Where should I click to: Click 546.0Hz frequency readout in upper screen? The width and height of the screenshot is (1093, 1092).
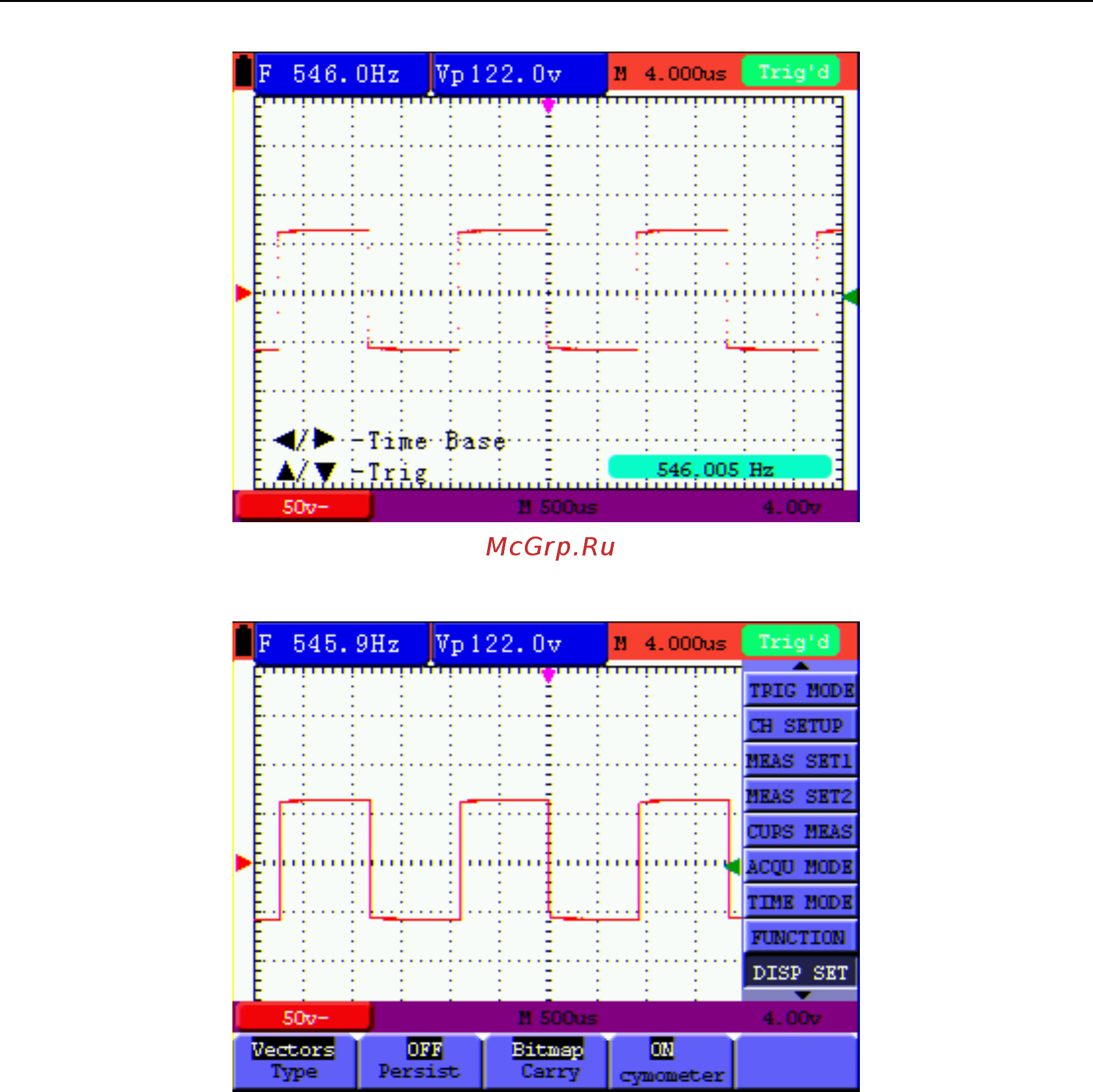point(341,74)
